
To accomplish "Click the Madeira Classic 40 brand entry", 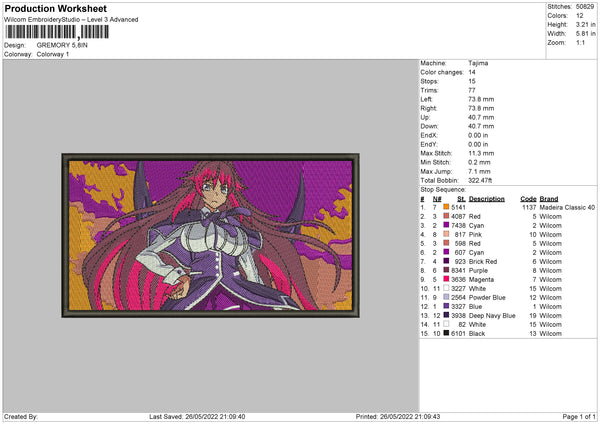I will (x=567, y=207).
